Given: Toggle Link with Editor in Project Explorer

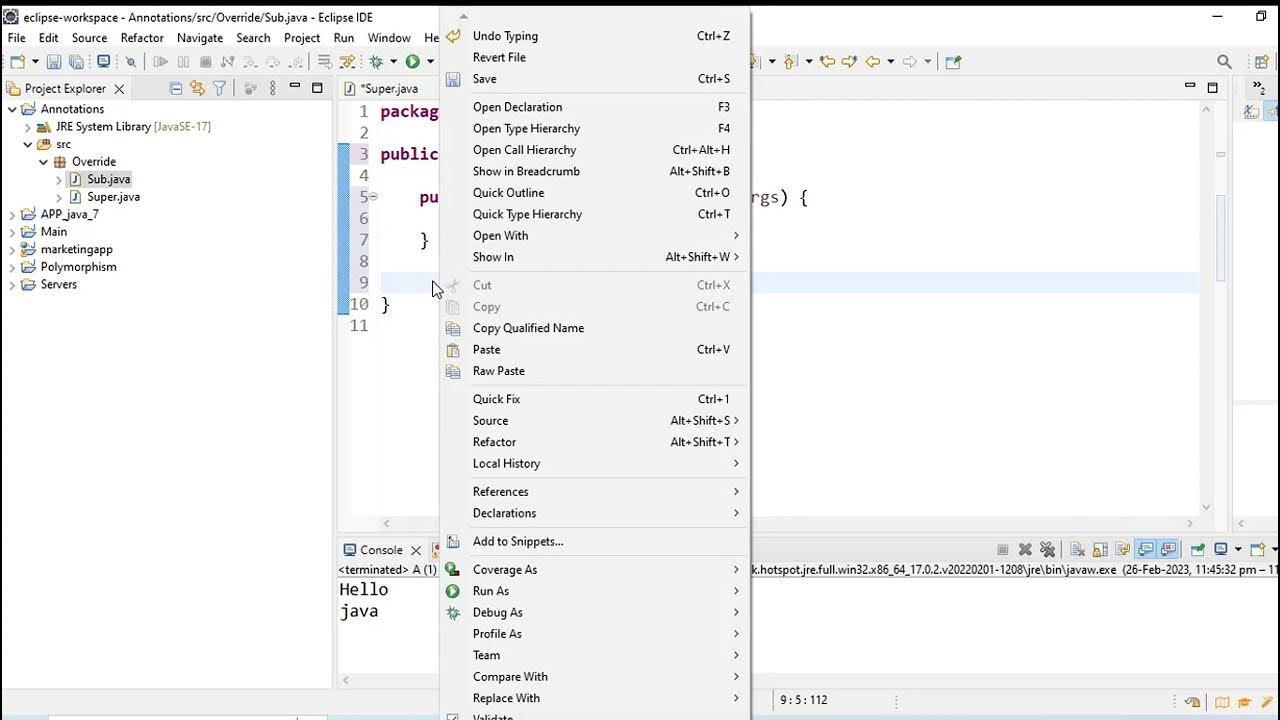Looking at the screenshot, I should [197, 88].
